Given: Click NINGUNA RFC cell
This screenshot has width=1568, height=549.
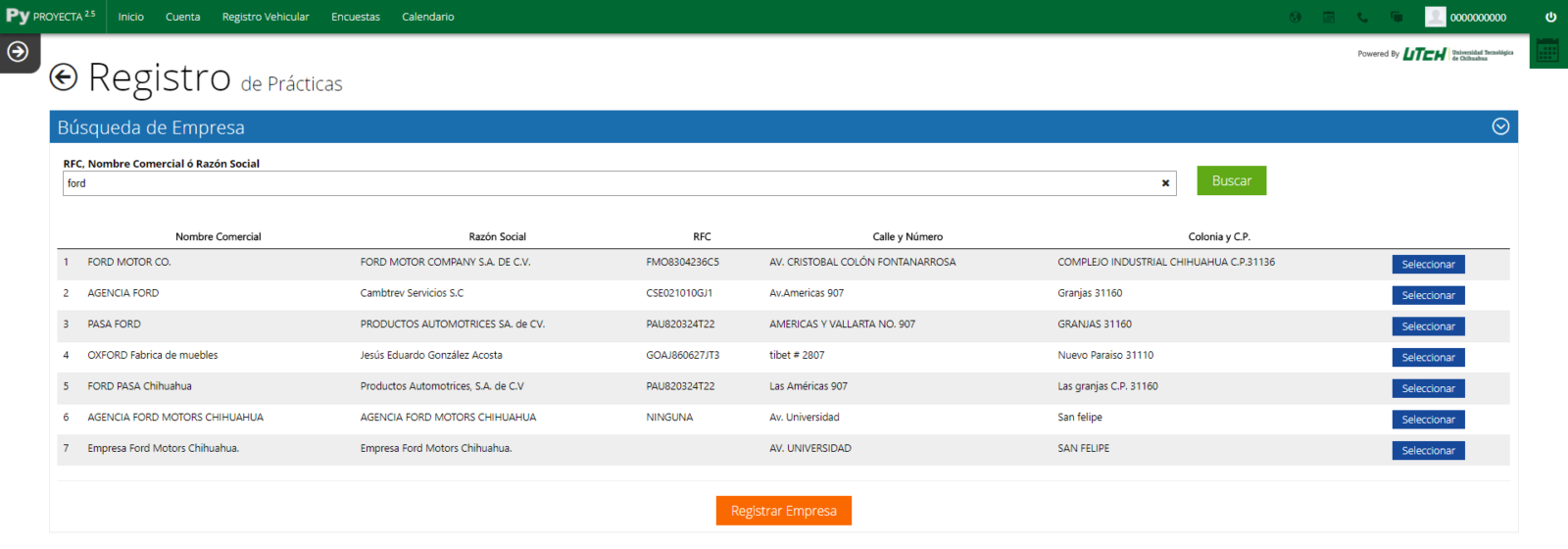Looking at the screenshot, I should (669, 418).
